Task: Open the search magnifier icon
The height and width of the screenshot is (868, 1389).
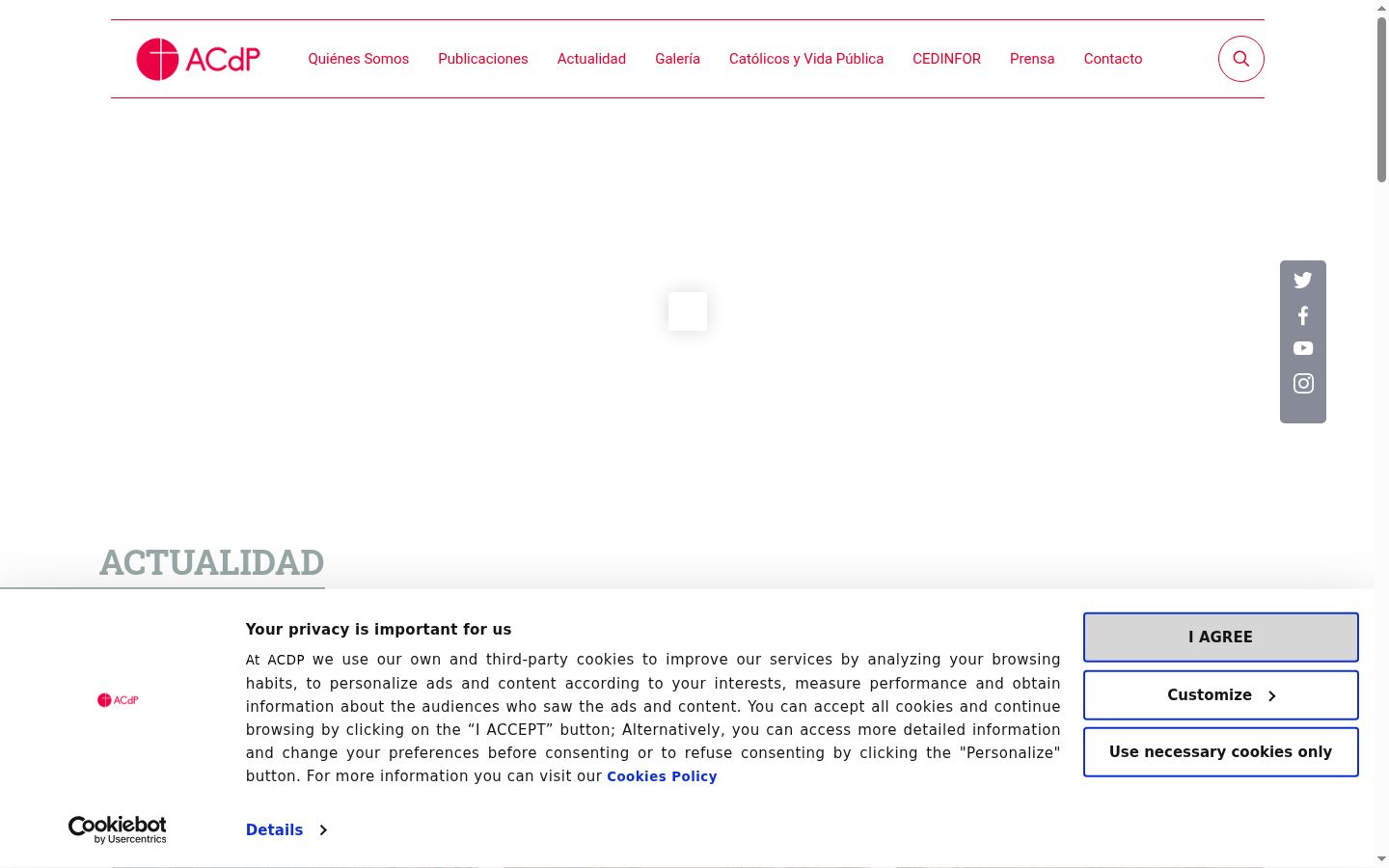Action: coord(1241,59)
